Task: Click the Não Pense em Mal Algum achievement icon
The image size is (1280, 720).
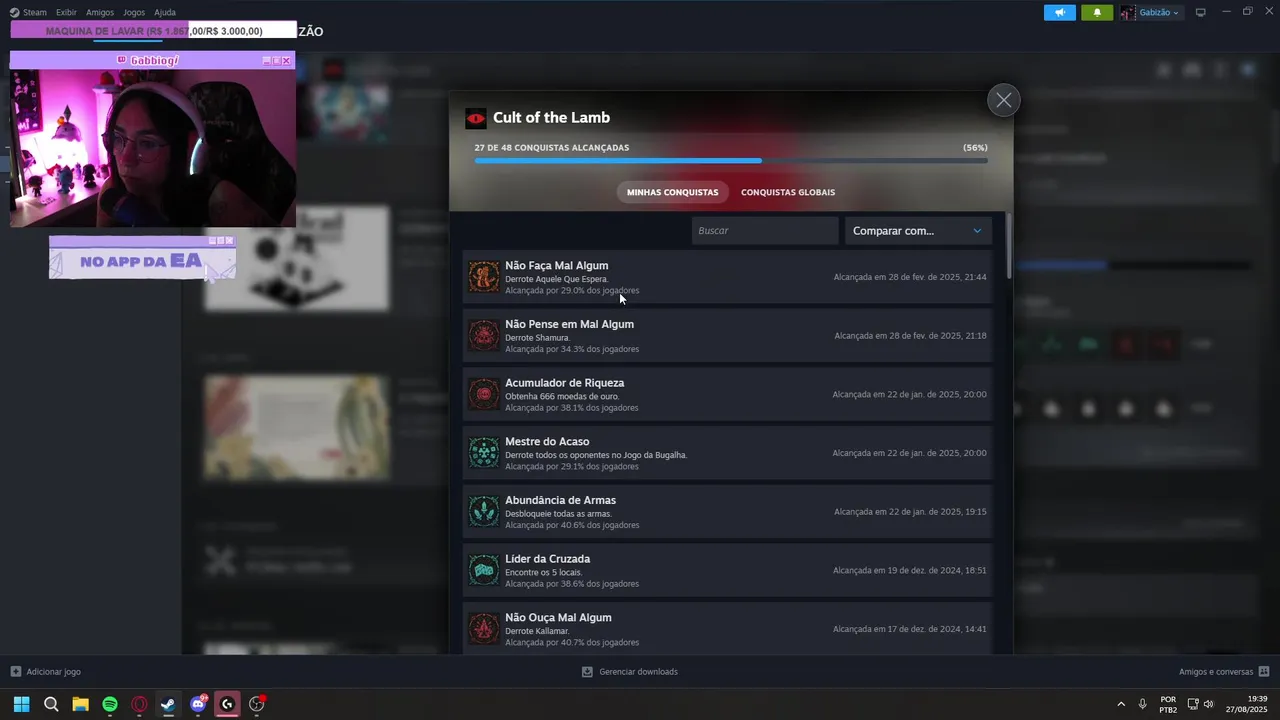Action: pyautogui.click(x=484, y=336)
